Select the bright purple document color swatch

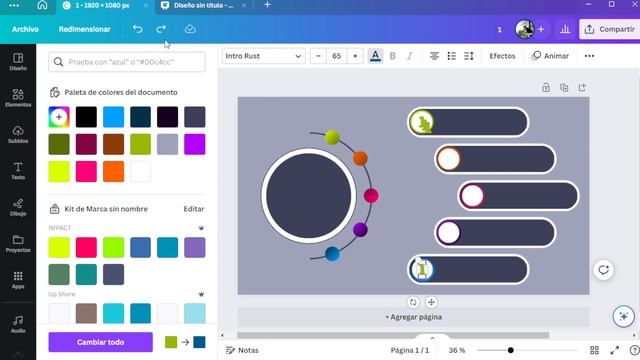pos(195,144)
